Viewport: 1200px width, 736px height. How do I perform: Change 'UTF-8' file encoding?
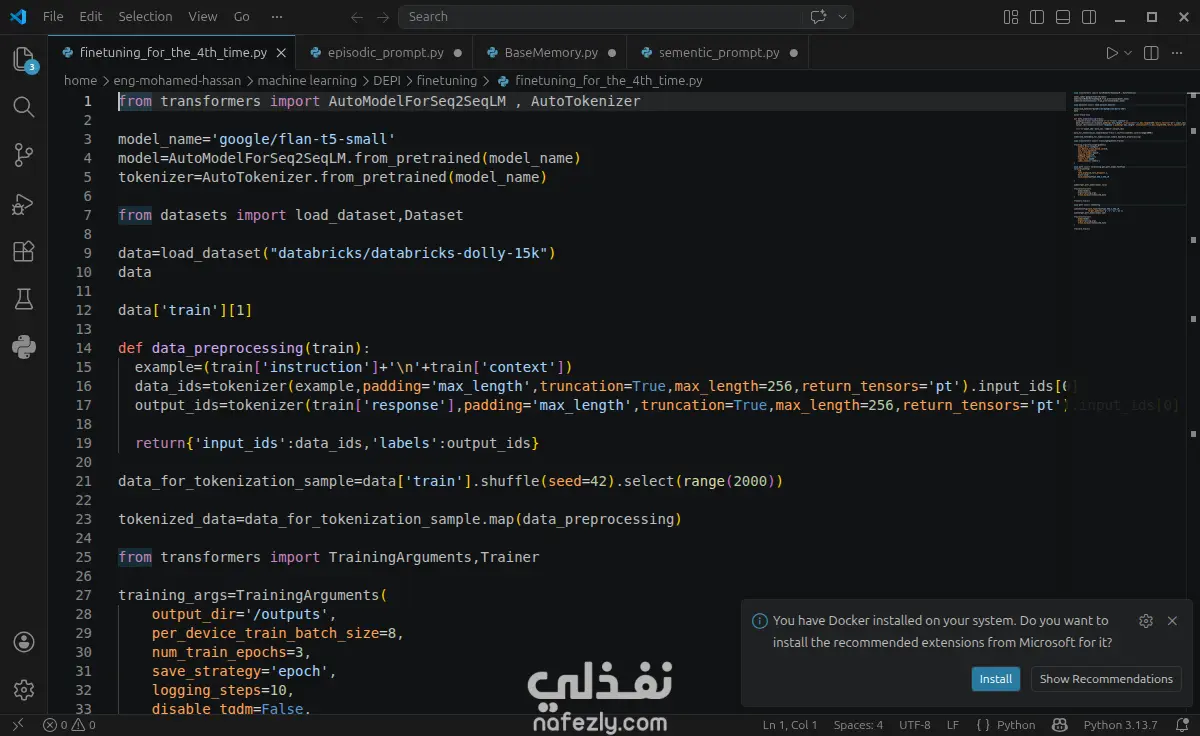915,725
